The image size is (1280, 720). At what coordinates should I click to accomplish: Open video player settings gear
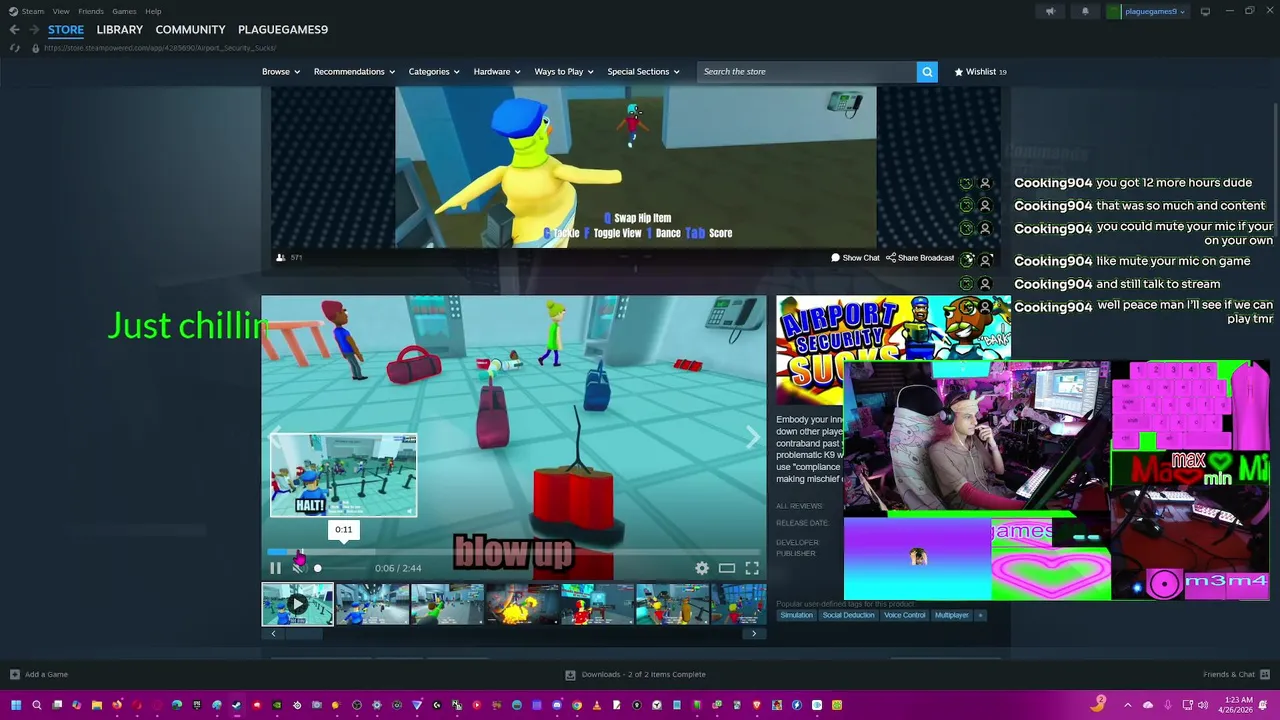click(x=702, y=568)
